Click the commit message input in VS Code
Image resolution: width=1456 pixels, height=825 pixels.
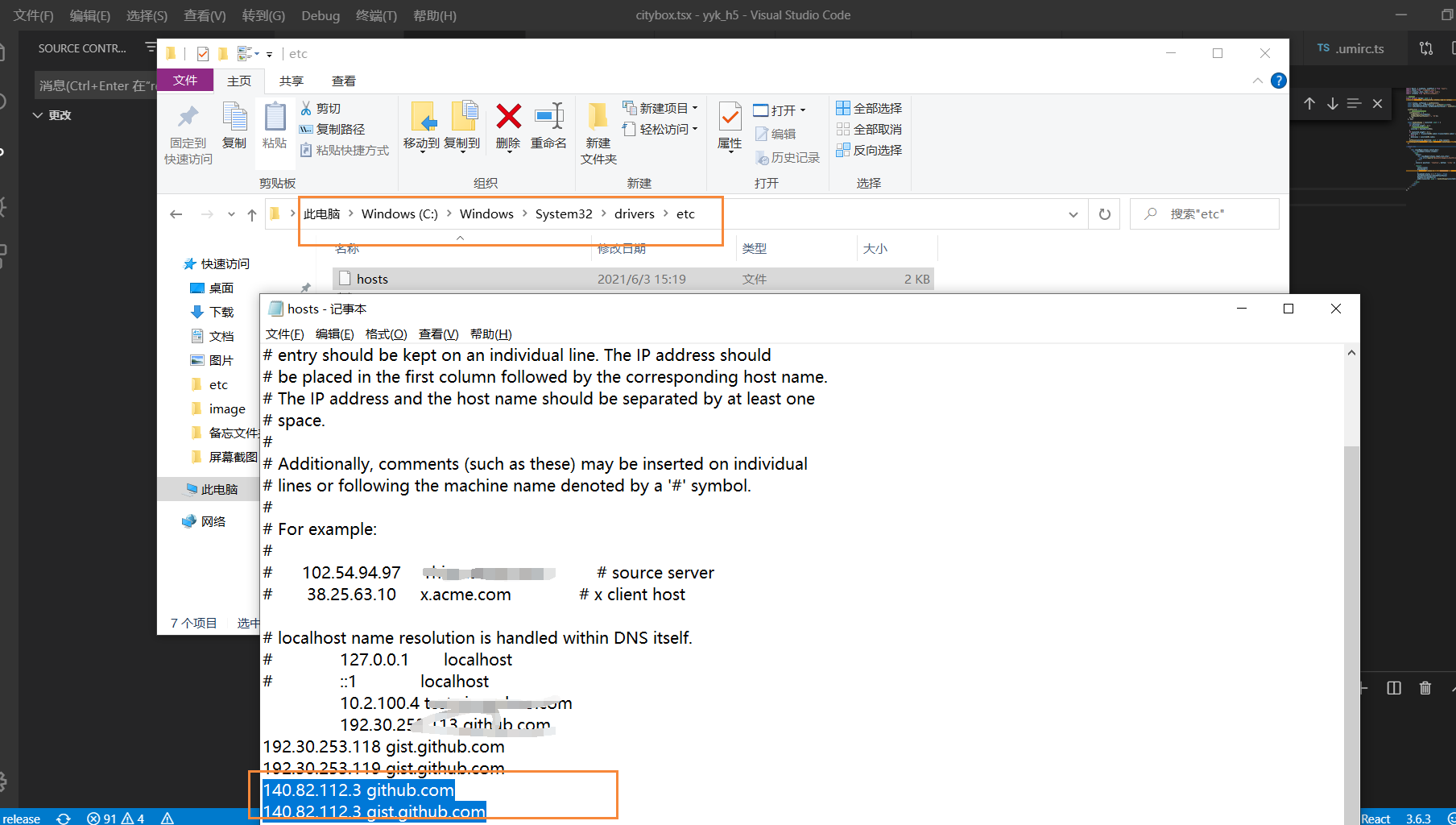(96, 85)
